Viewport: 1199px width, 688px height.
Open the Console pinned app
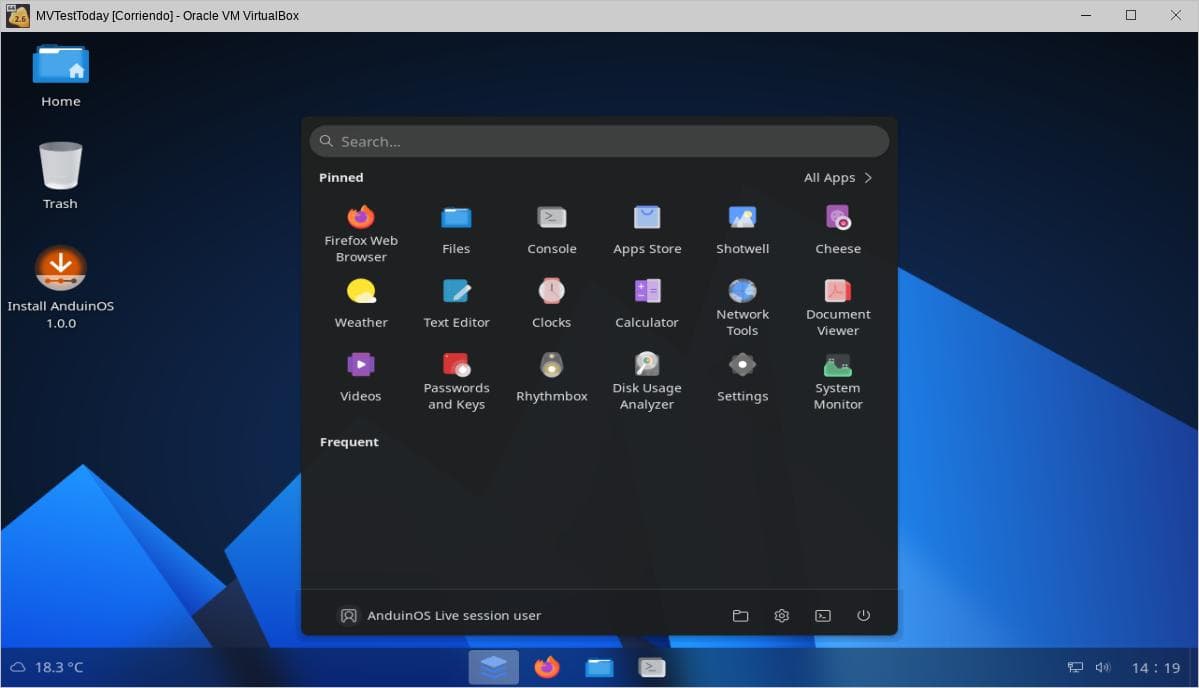(x=551, y=230)
